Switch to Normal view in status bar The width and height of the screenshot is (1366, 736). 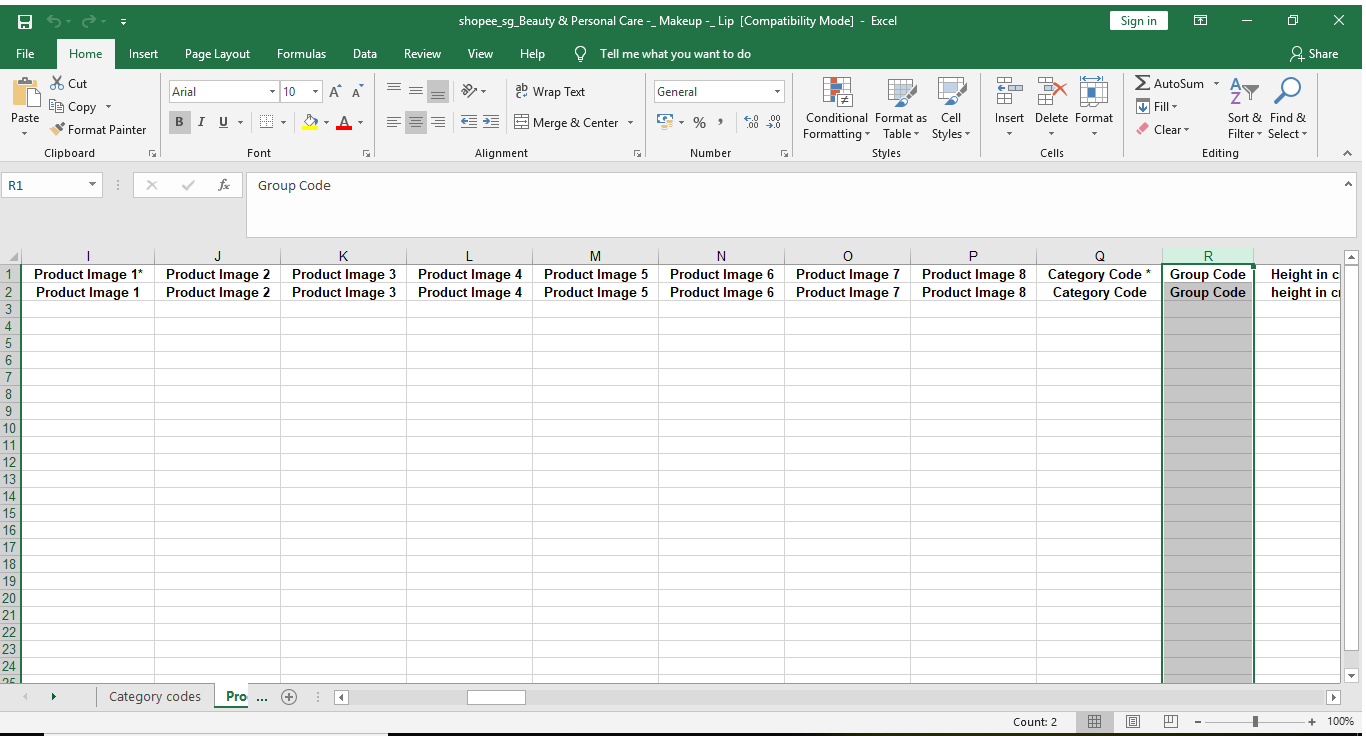coord(1094,721)
